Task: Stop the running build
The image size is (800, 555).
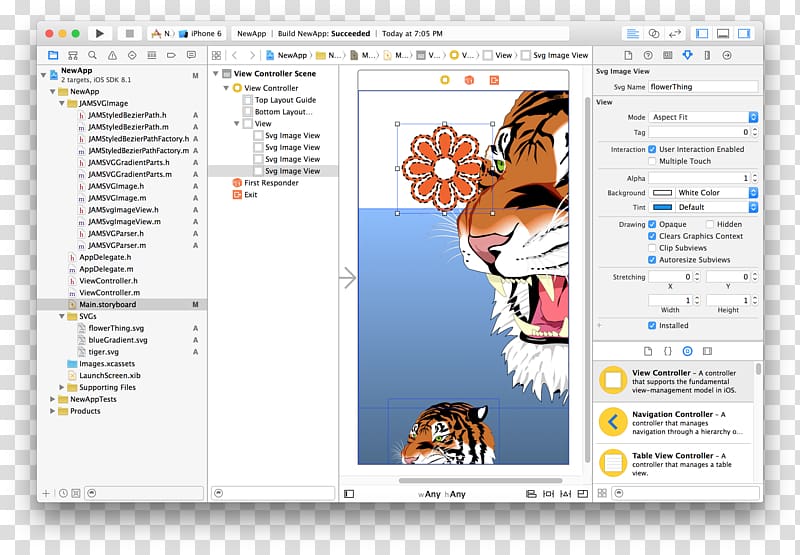Action: pyautogui.click(x=130, y=34)
